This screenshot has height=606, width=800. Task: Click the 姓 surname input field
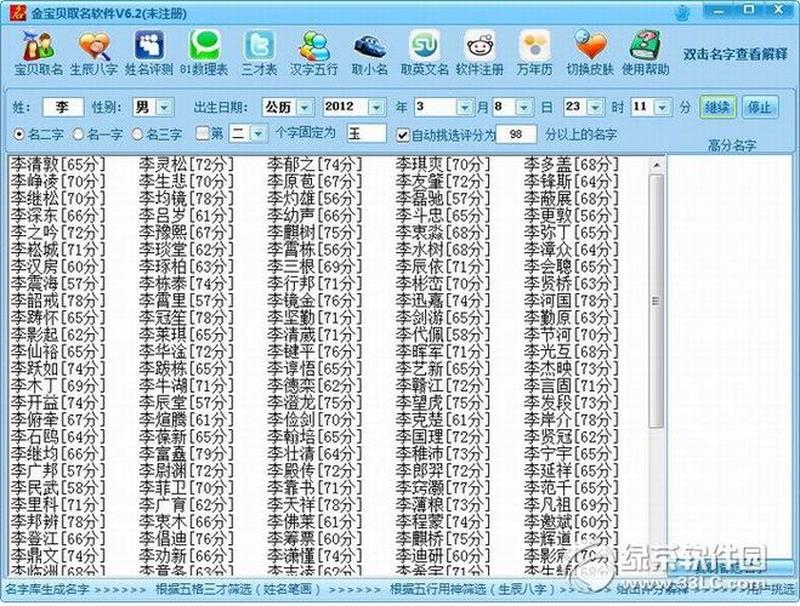click(63, 107)
